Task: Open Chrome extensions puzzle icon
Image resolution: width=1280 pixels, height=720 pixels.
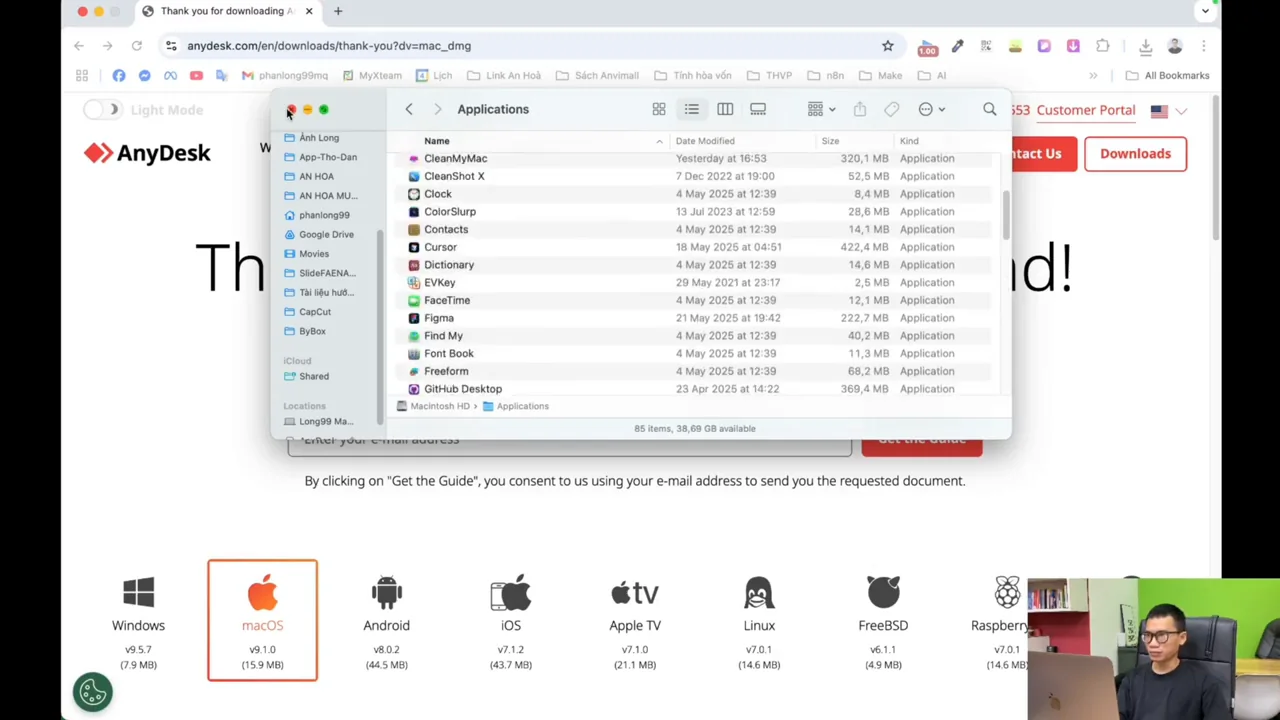Action: (1103, 46)
